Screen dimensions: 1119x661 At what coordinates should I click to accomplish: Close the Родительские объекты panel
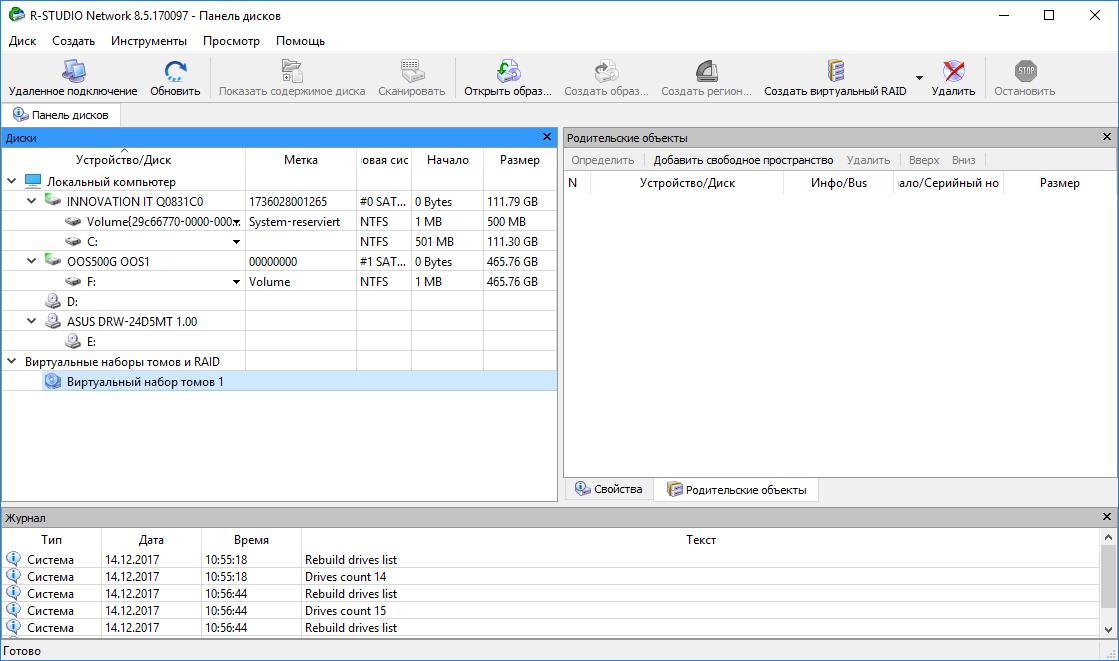click(x=1106, y=137)
